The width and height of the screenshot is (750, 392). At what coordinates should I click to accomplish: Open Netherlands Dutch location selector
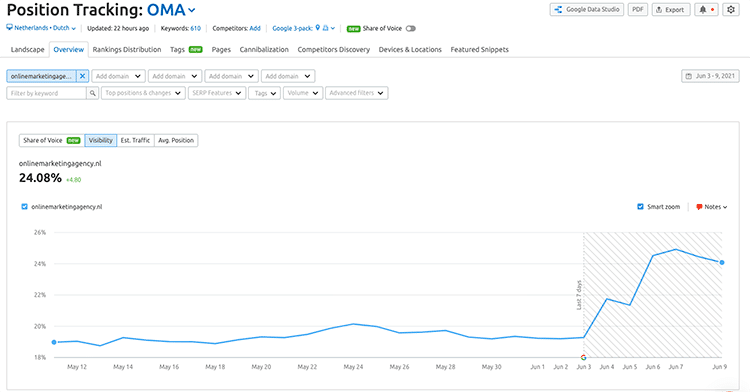coord(41,28)
